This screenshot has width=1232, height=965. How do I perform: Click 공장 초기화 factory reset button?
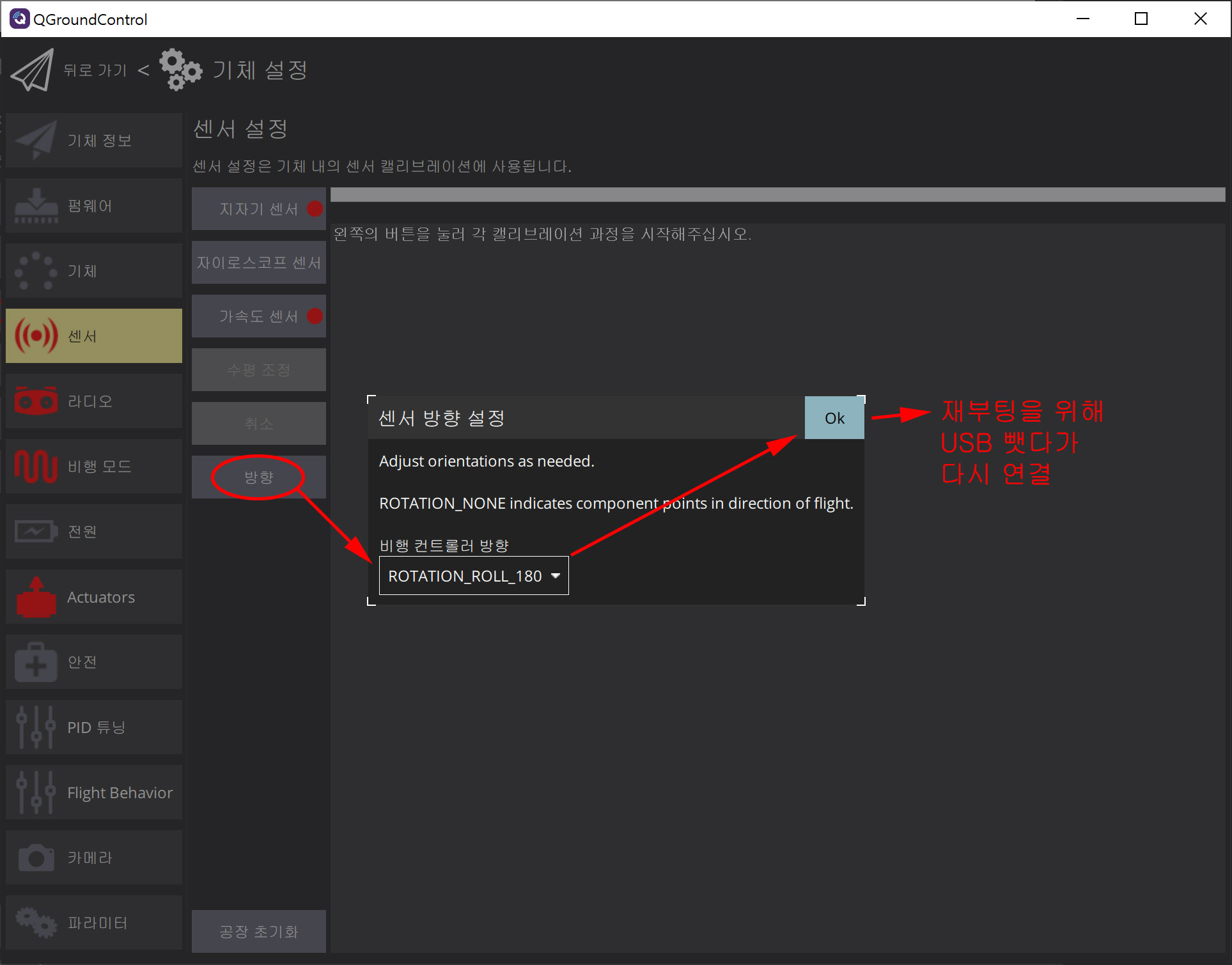pyautogui.click(x=258, y=932)
